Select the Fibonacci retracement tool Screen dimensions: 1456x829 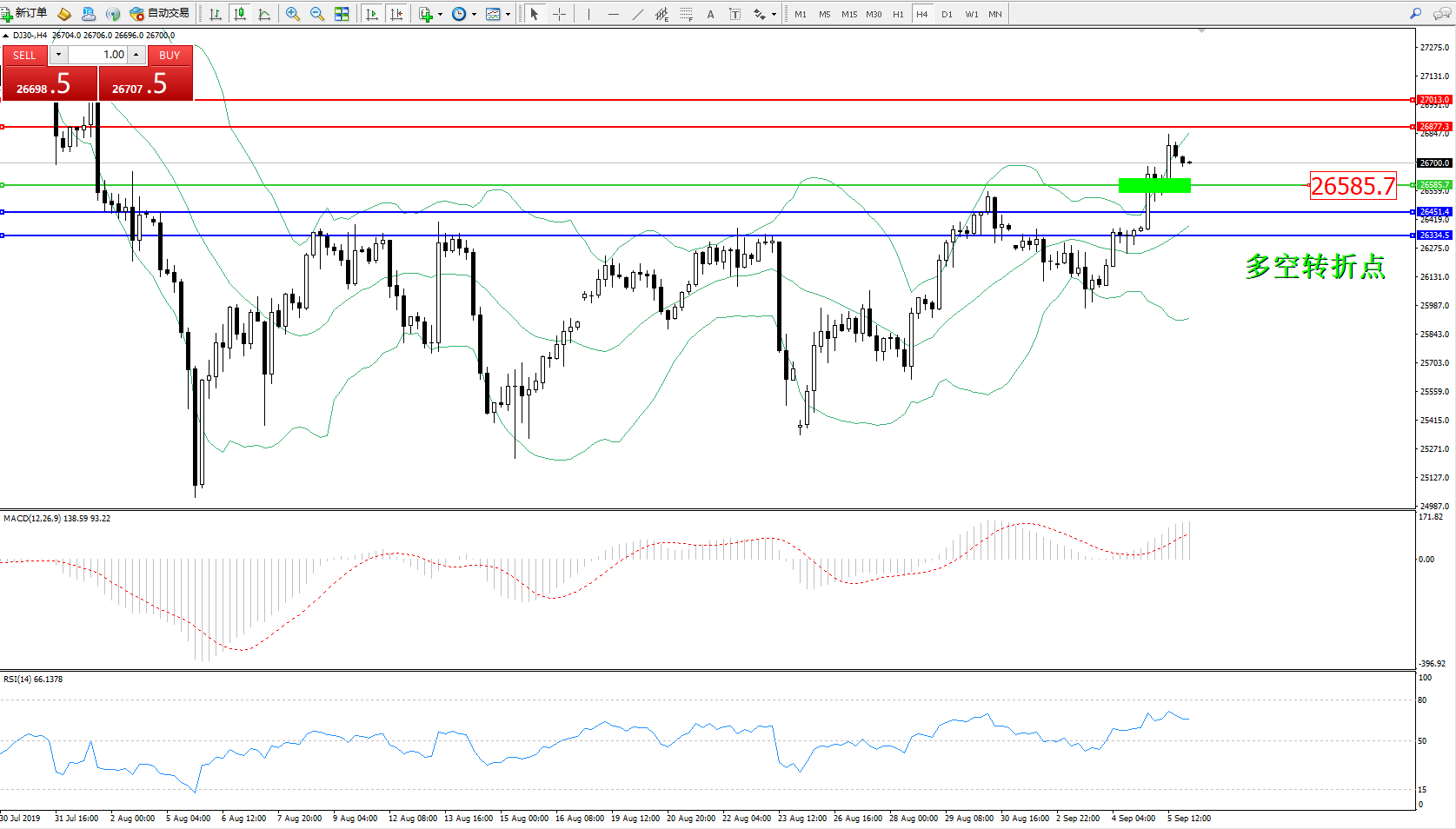(686, 14)
